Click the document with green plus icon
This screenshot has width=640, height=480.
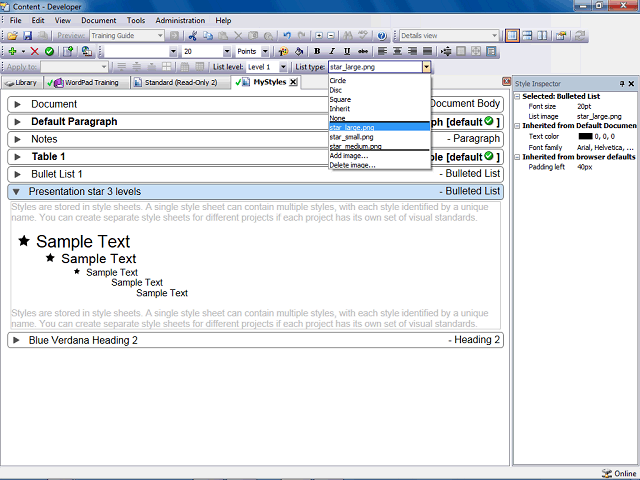[x=68, y=51]
